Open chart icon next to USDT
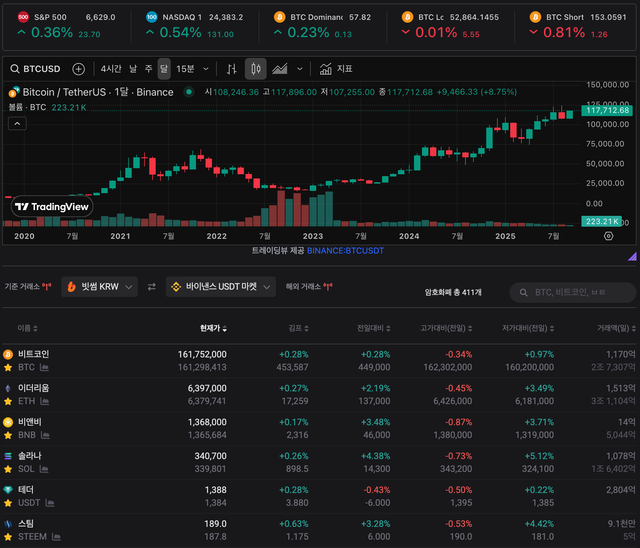Screen dimensions: 640x548 tap(50, 503)
